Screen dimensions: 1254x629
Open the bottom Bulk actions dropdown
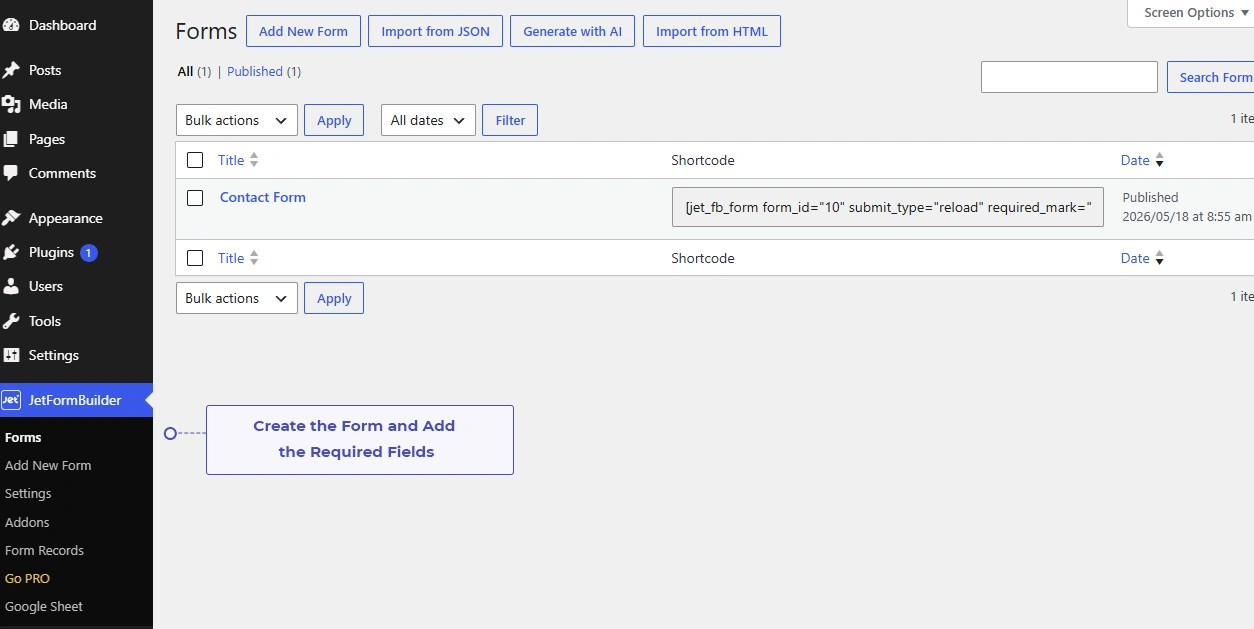[x=237, y=298]
